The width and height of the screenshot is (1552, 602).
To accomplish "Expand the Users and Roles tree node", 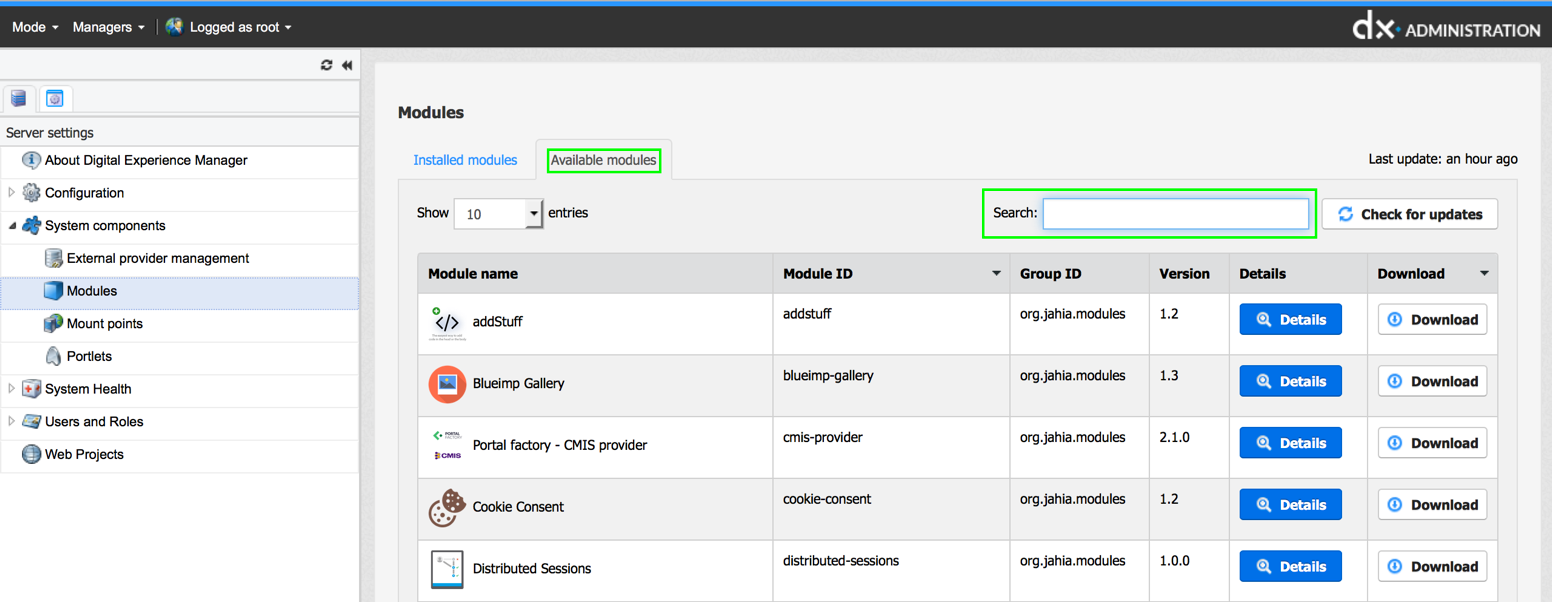I will point(12,422).
